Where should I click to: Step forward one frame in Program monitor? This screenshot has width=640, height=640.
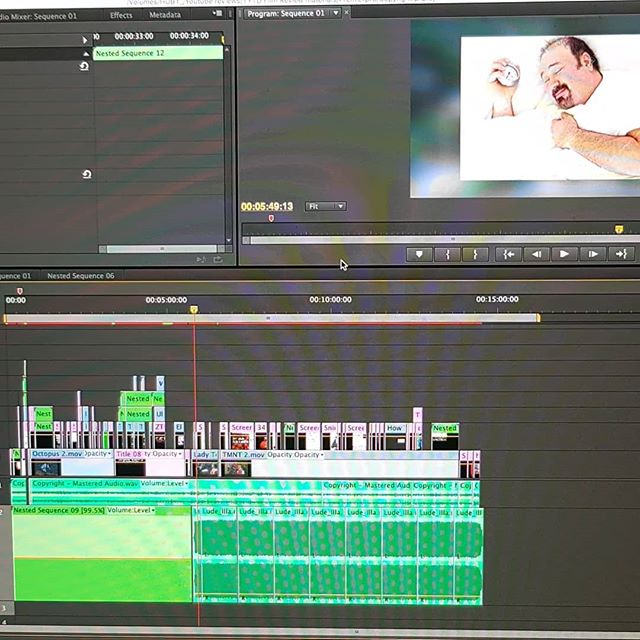pos(593,254)
